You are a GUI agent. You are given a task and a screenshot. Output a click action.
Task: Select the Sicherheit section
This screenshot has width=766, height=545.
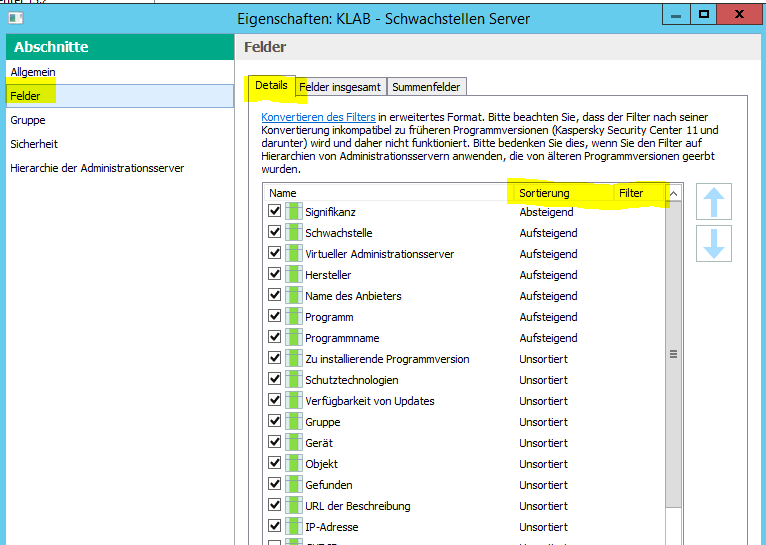coord(34,144)
